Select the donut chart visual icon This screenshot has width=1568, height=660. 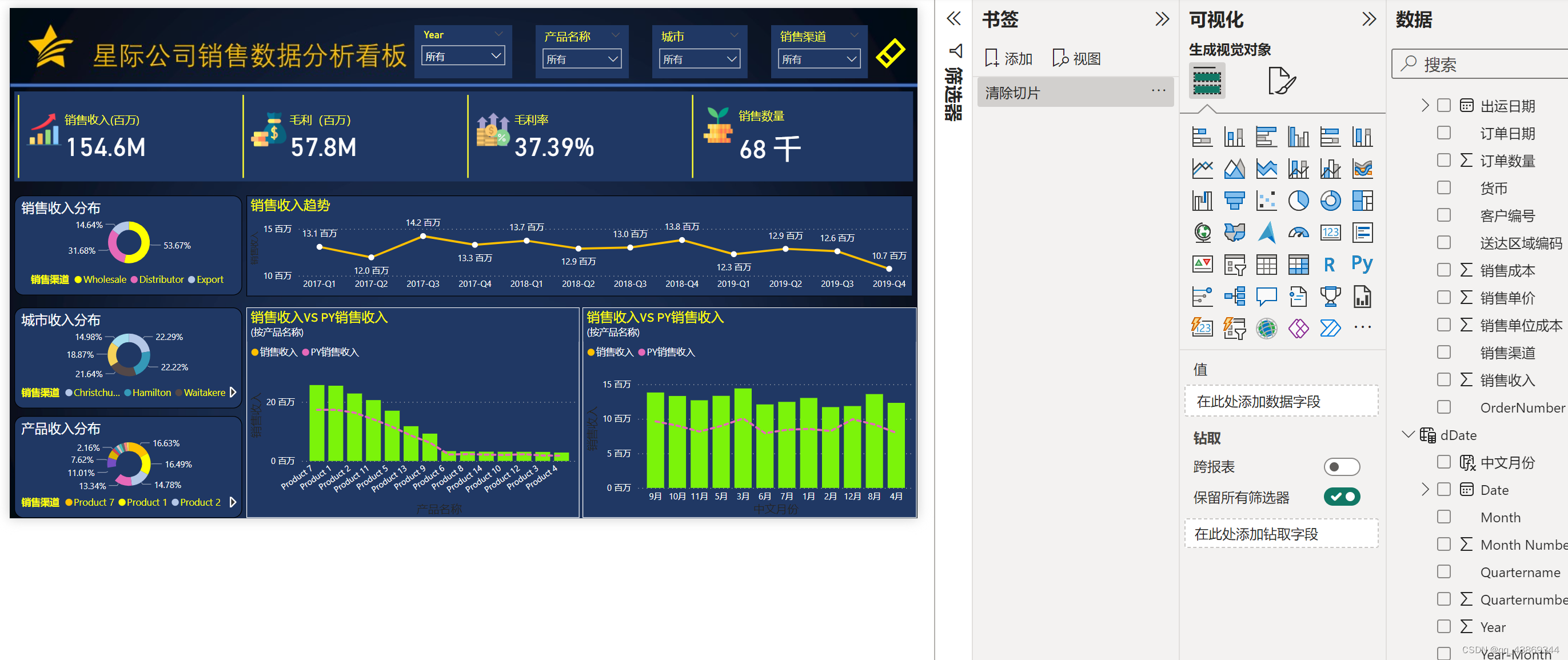(1330, 201)
